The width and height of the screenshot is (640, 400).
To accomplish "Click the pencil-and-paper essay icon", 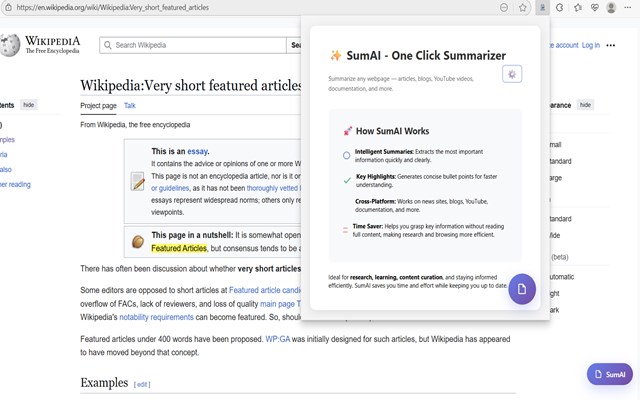I will (138, 181).
